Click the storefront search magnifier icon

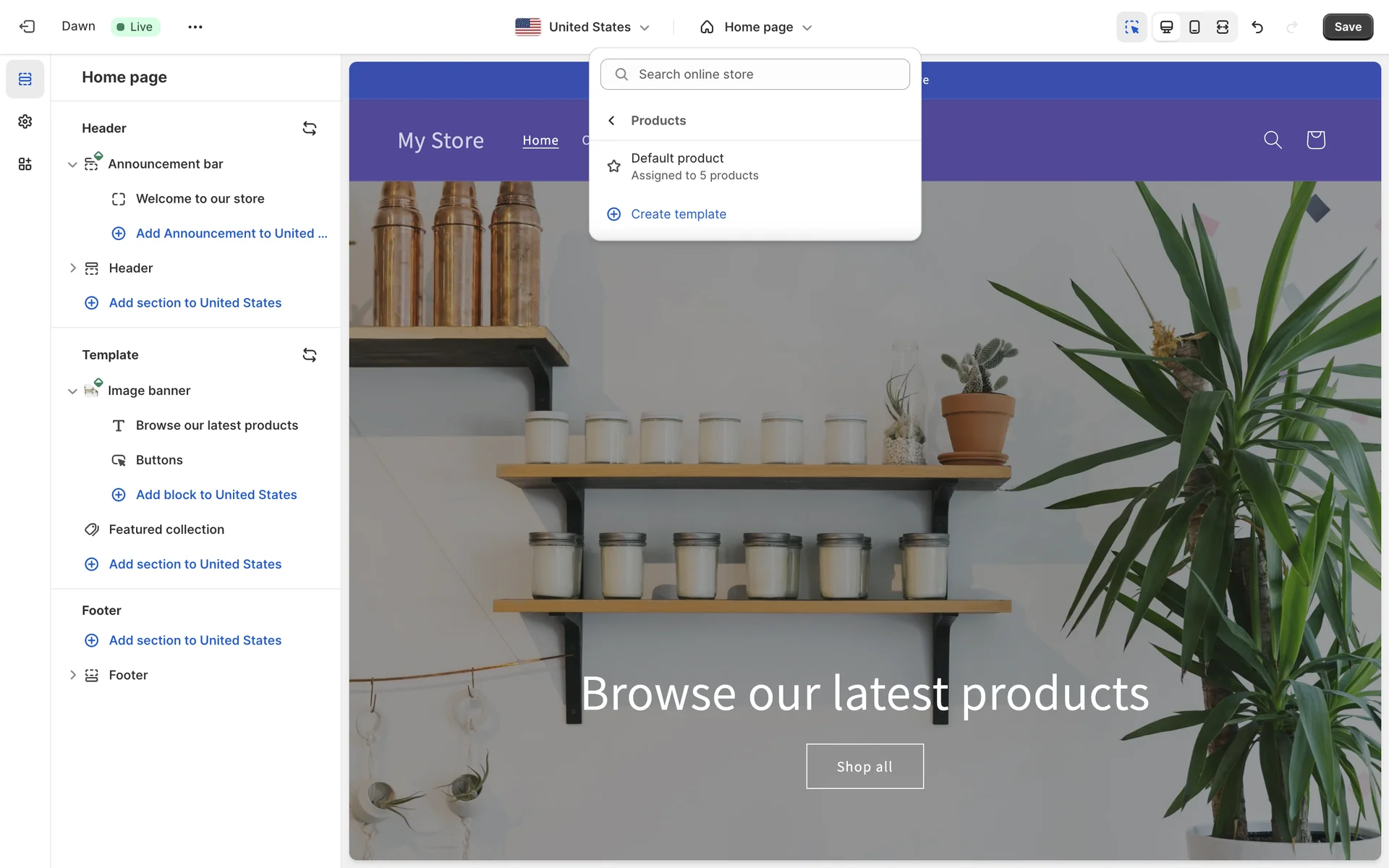click(x=1273, y=140)
